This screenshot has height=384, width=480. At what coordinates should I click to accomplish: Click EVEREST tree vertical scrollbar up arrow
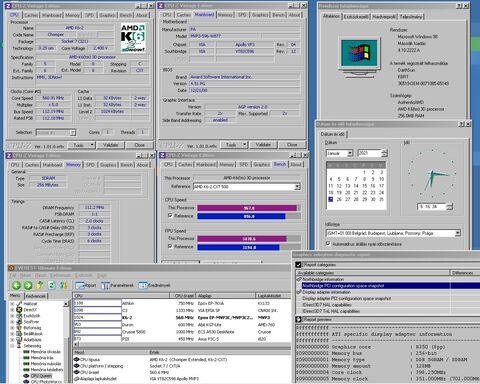click(66, 304)
